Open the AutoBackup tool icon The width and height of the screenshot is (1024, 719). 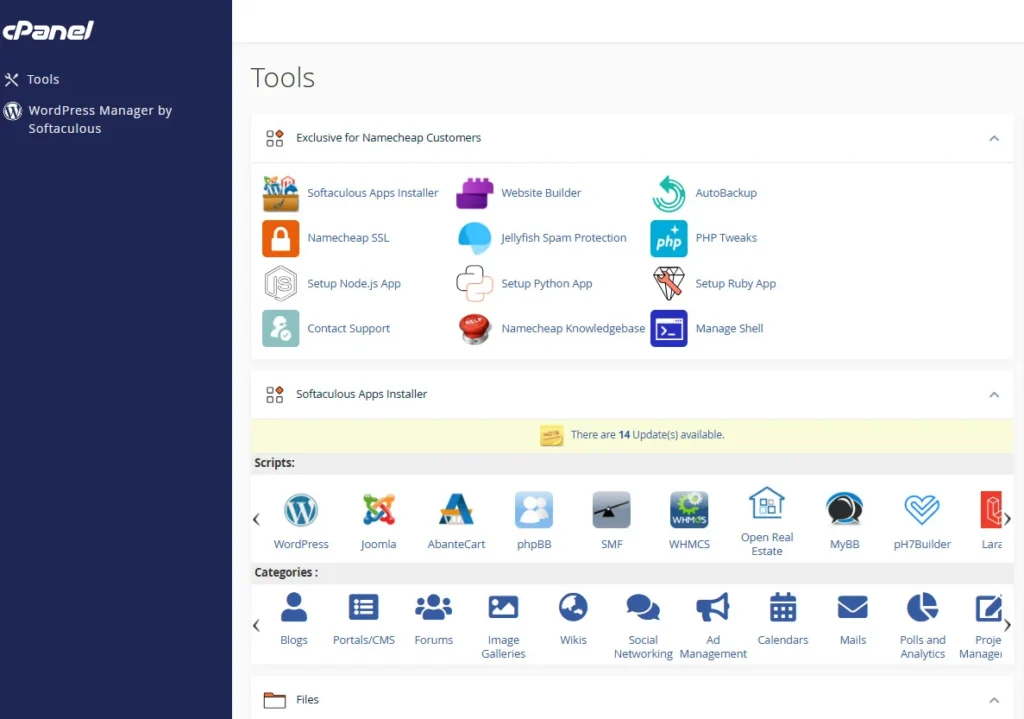click(669, 193)
